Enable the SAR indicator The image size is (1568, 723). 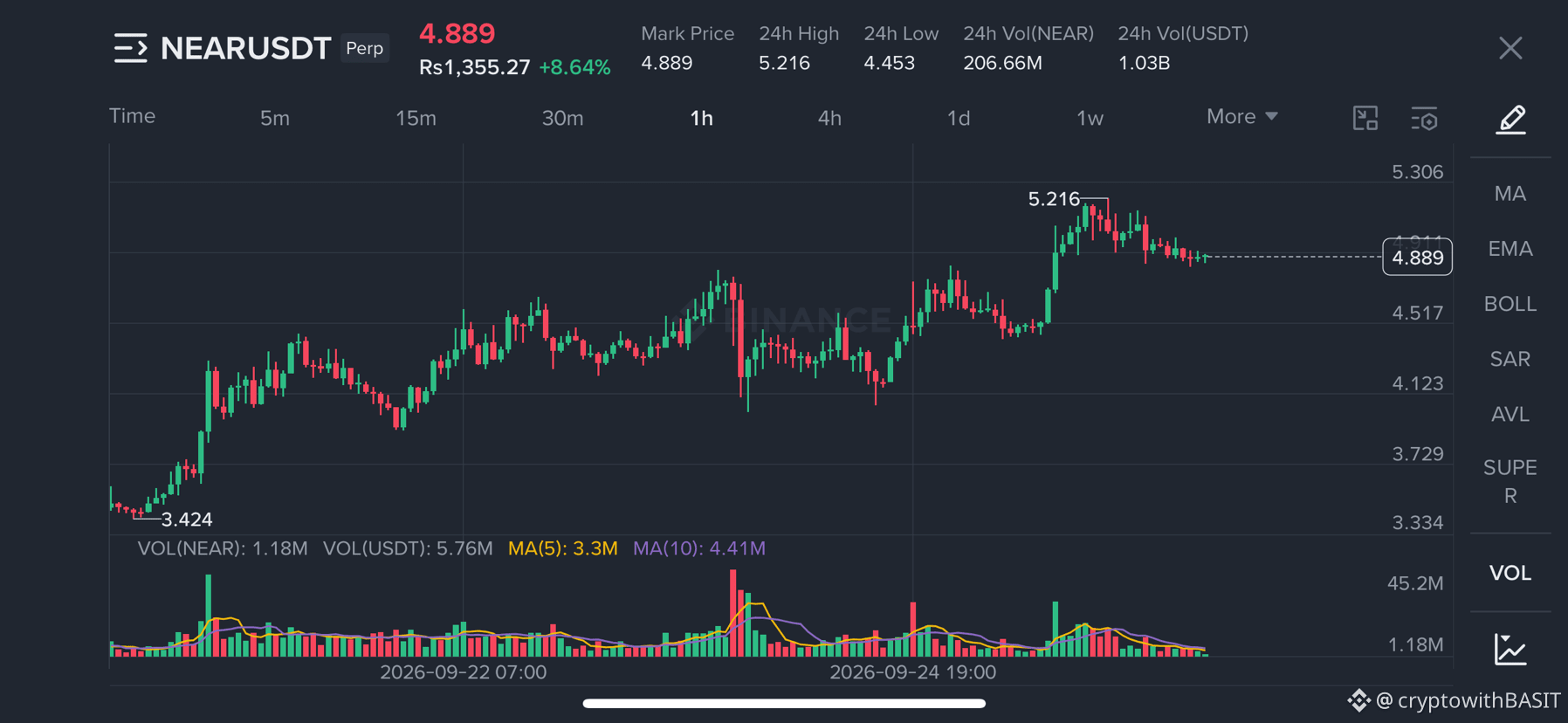tap(1510, 359)
